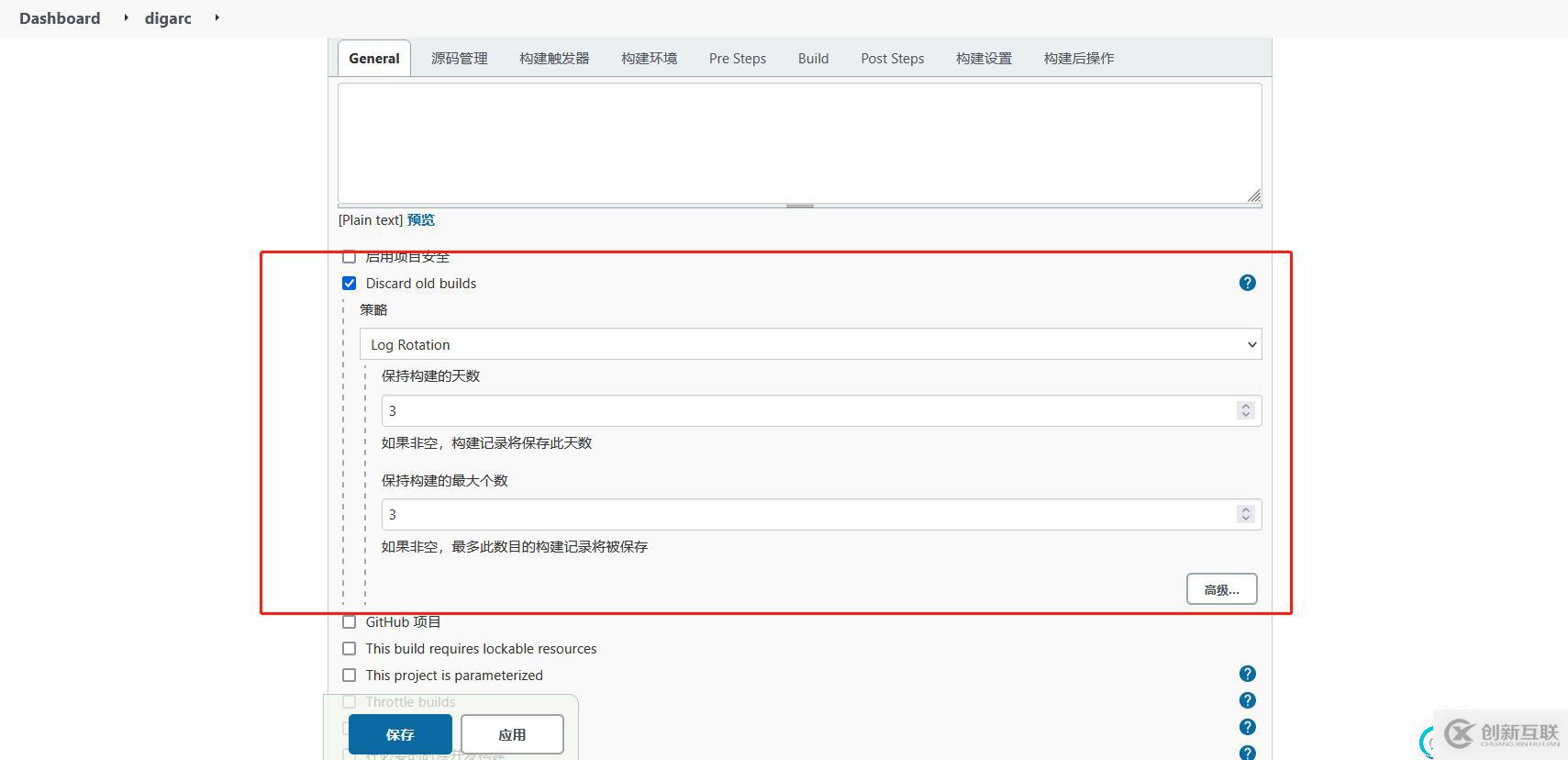
Task: Expand the breadcrumb arrow after digarc
Action: (x=217, y=17)
